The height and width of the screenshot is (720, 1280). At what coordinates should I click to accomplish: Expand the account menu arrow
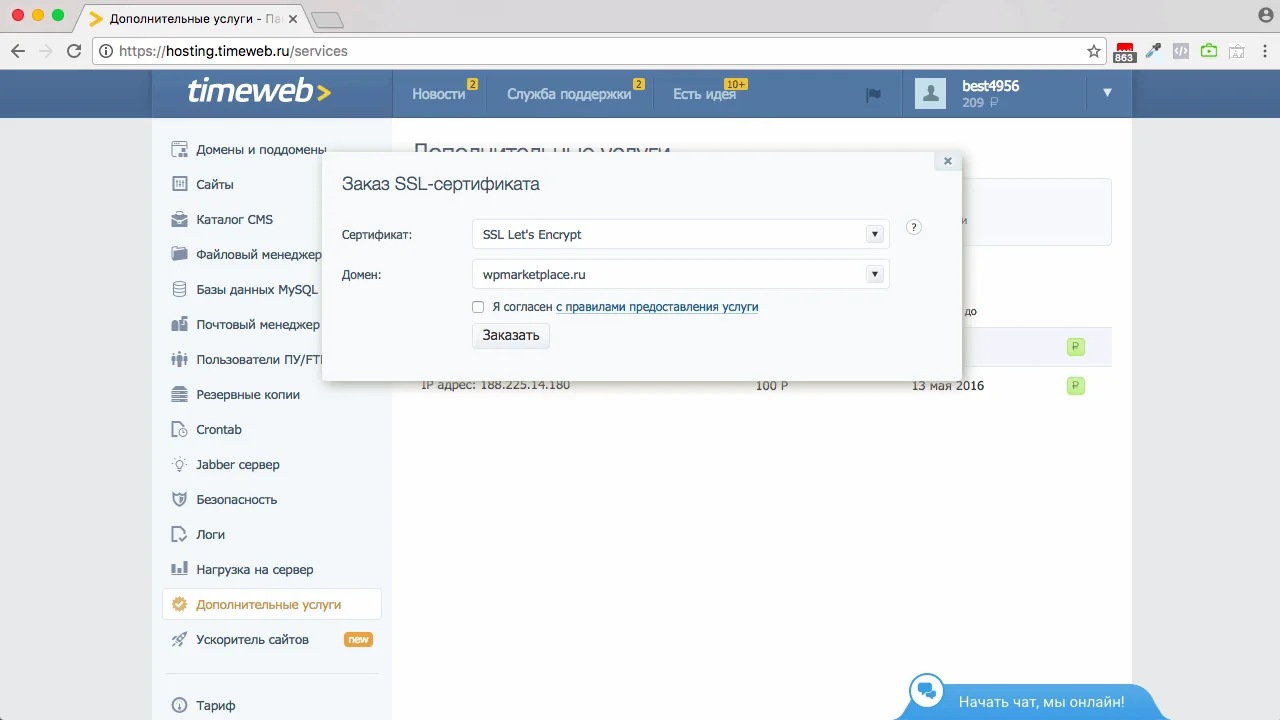pos(1107,93)
